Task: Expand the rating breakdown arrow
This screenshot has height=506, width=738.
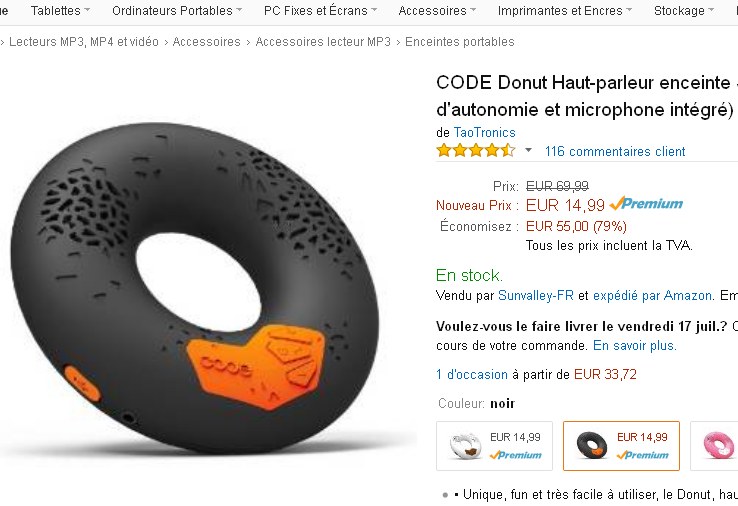Action: pyautogui.click(x=528, y=151)
